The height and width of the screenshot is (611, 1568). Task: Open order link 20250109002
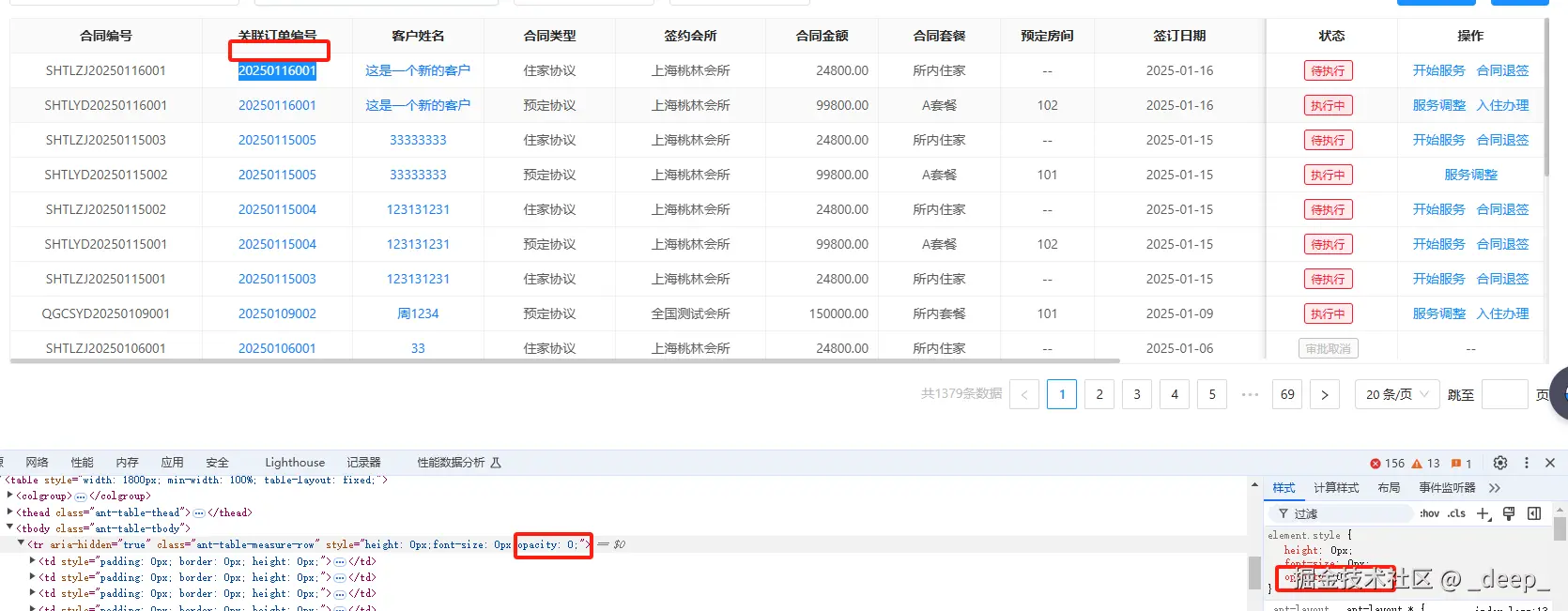coord(277,313)
